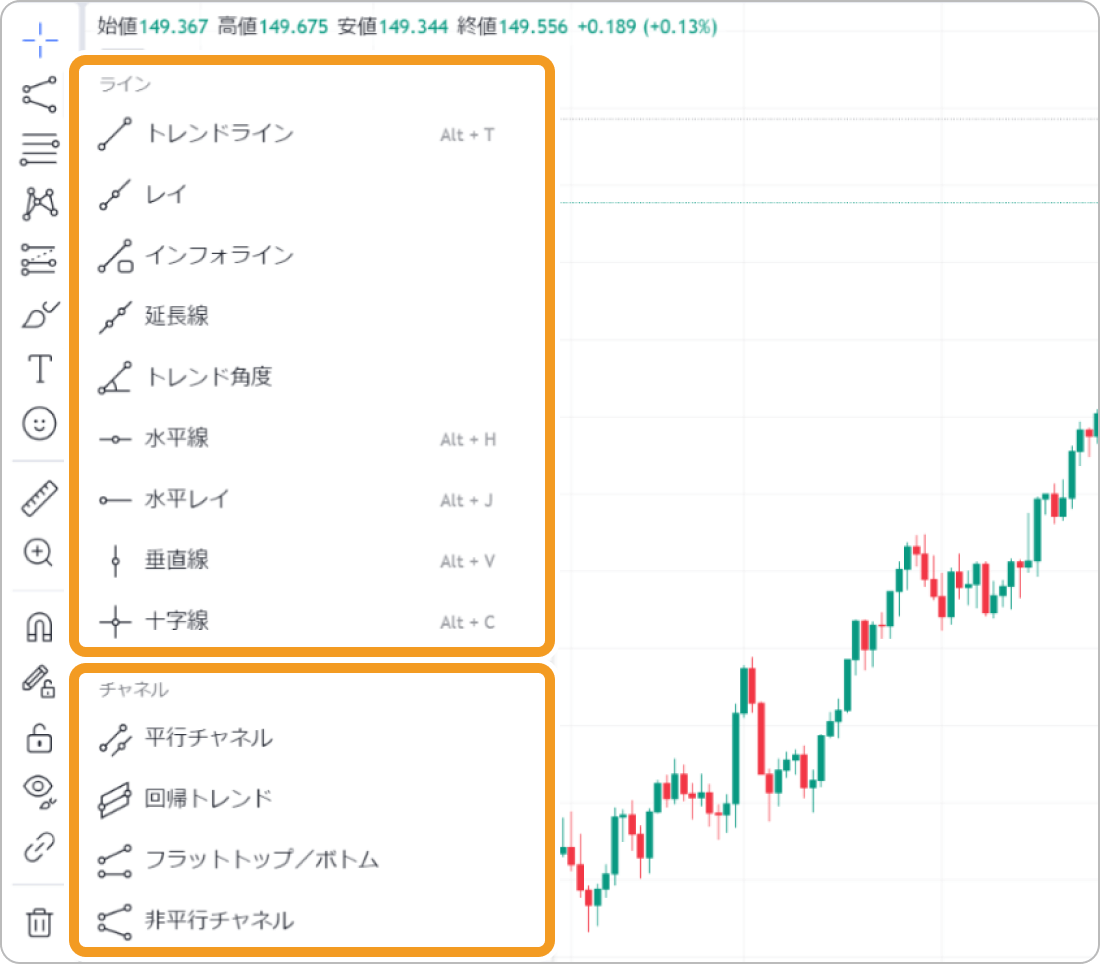Open the Fibonacci tools icon

(x=39, y=149)
